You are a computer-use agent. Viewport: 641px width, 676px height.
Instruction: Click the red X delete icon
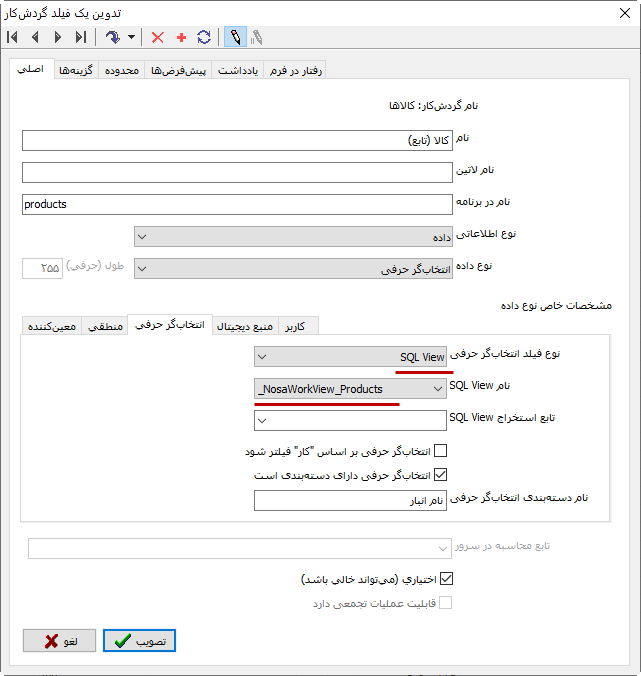tap(157, 37)
